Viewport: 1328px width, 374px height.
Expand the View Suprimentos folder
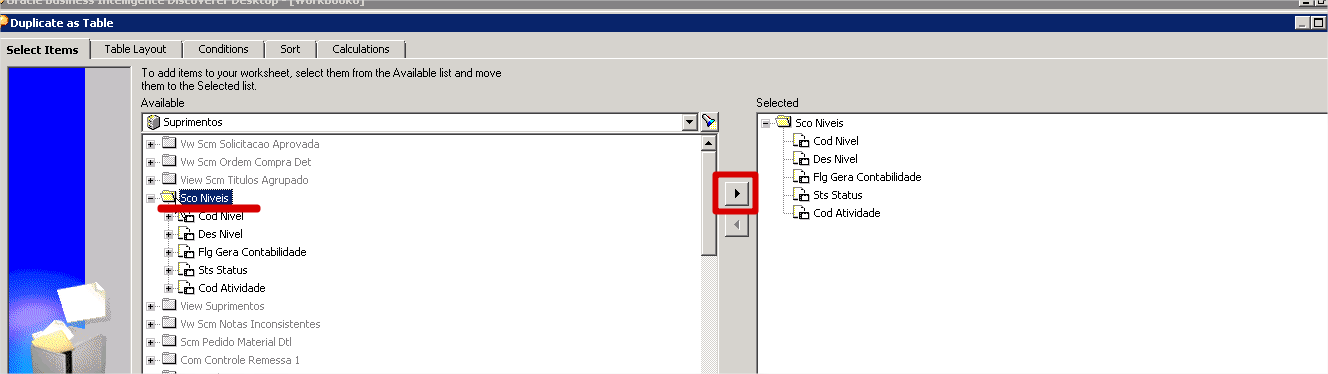151,306
